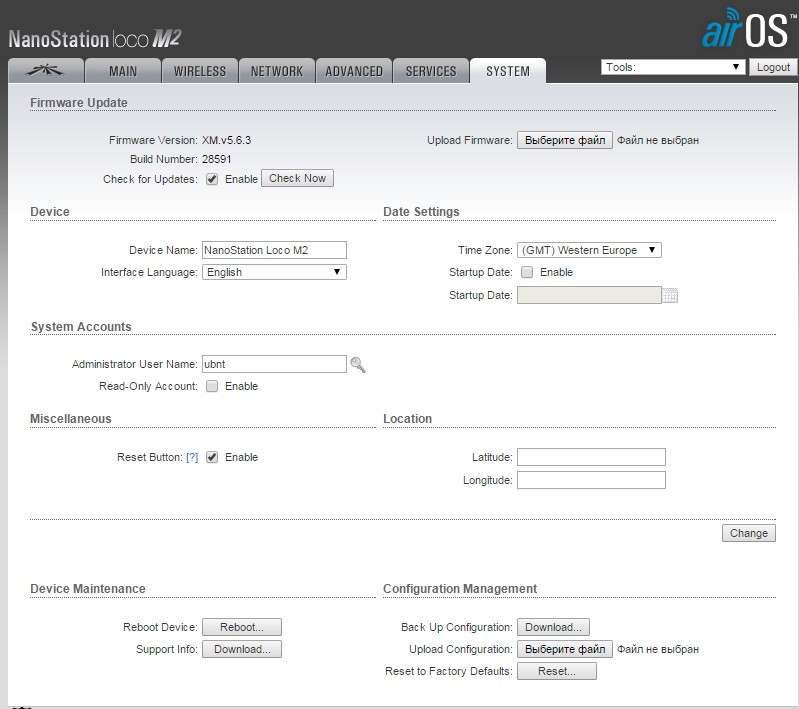This screenshot has height=709, width=799.
Task: Open the Startup Date calendar icon
Action: point(670,296)
